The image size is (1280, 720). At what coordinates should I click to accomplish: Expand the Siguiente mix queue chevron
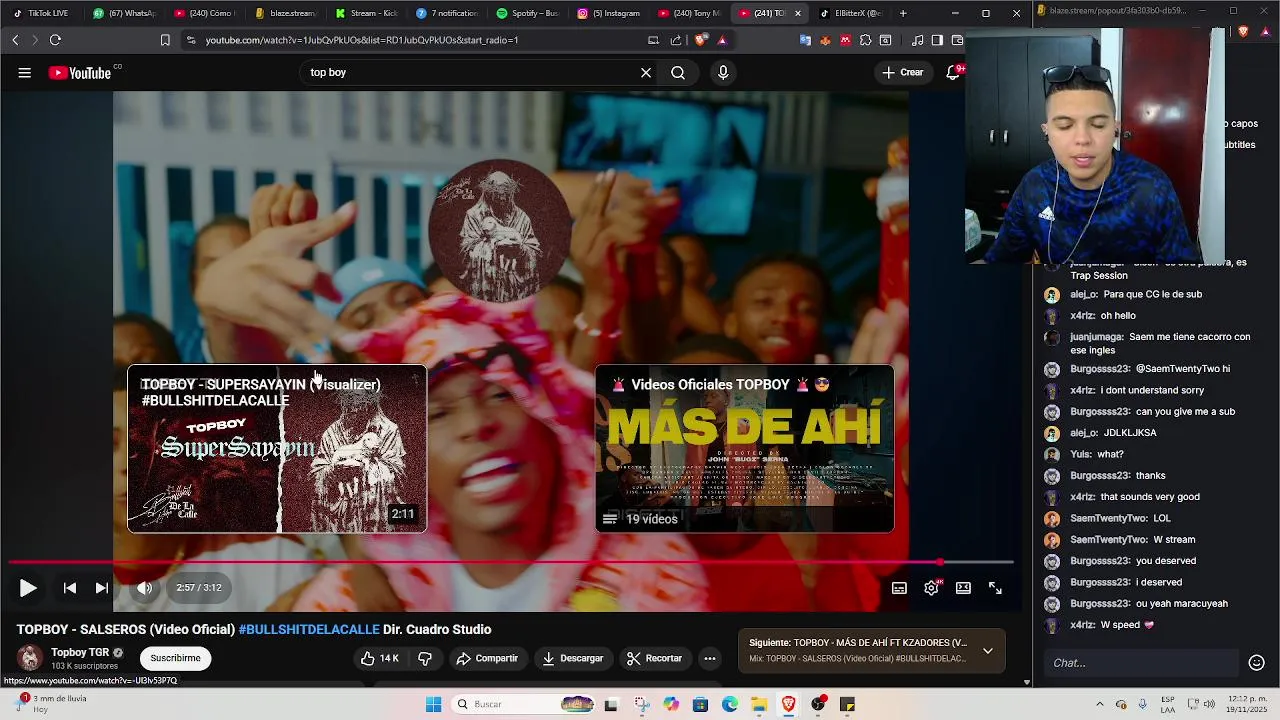pyautogui.click(x=987, y=651)
